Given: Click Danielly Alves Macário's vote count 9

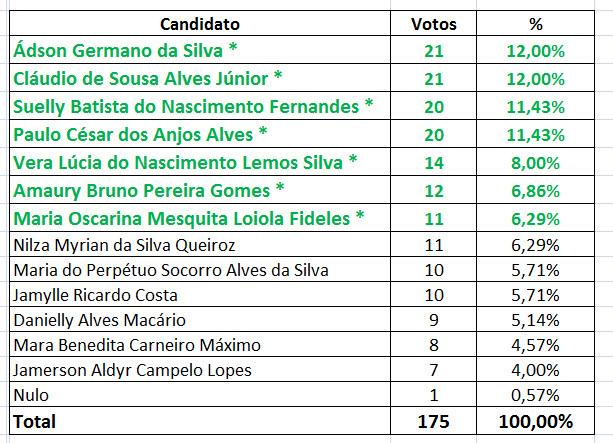Looking at the screenshot, I should [x=435, y=321].
